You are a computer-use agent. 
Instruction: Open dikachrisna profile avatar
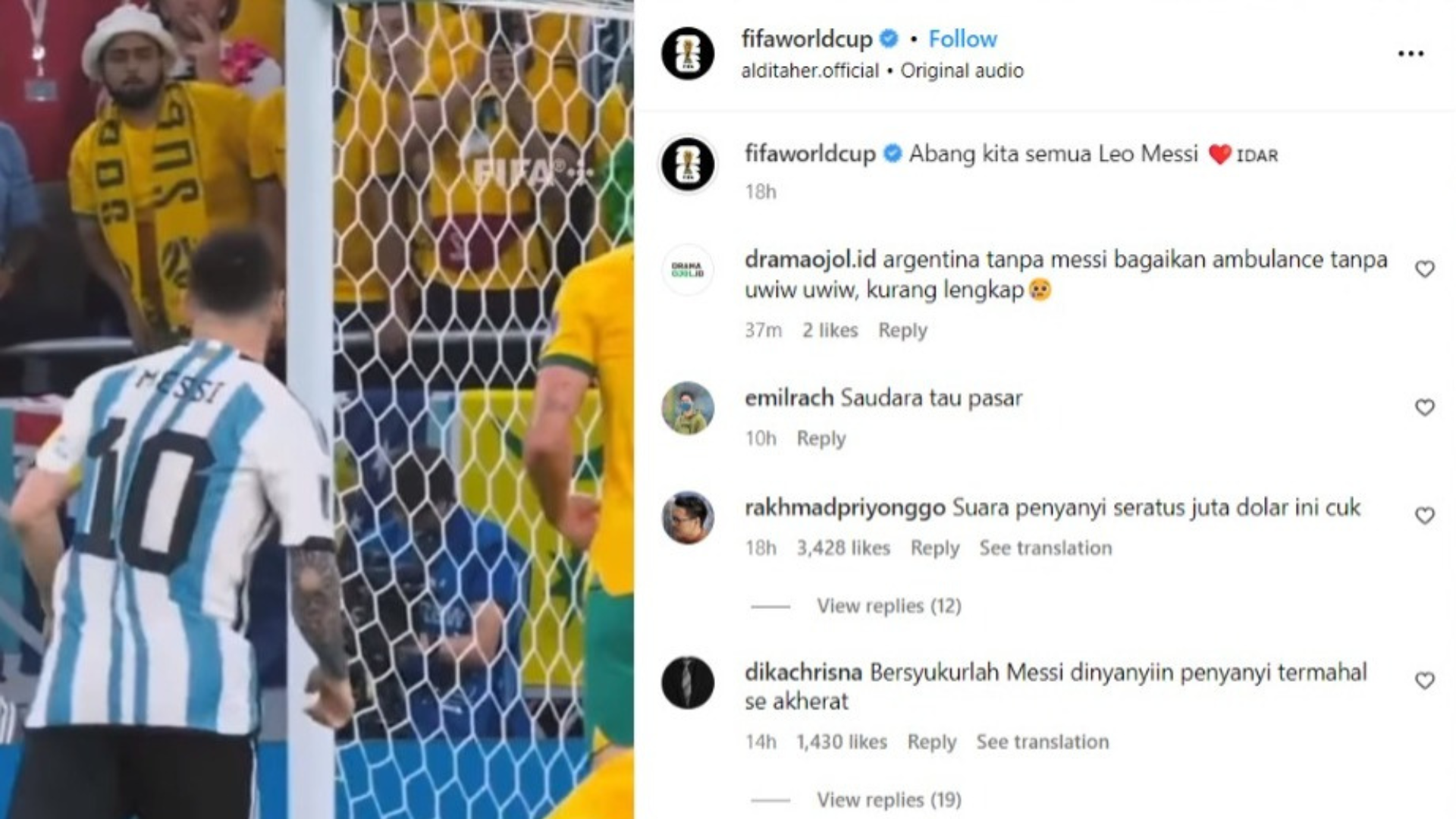(x=688, y=682)
